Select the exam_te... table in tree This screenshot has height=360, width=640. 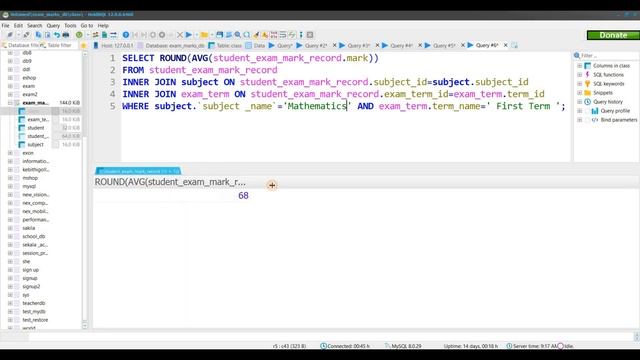38,120
